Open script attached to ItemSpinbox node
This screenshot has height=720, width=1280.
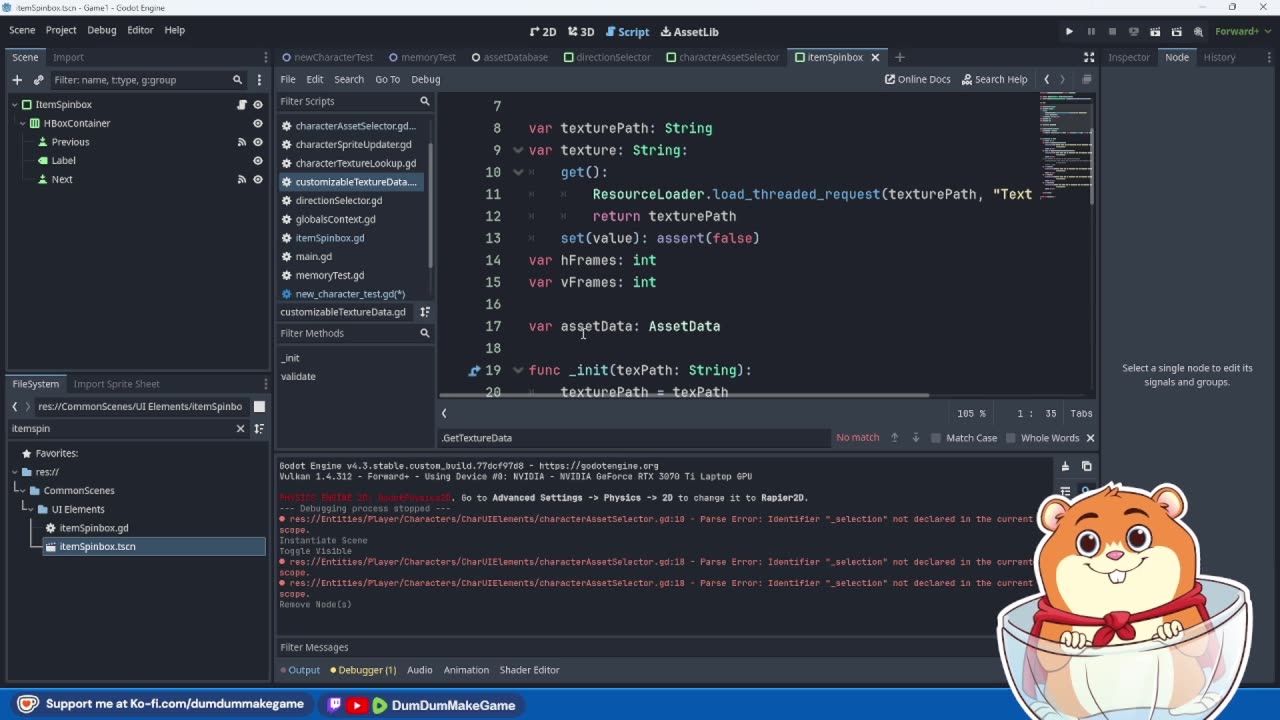pyautogui.click(x=241, y=105)
